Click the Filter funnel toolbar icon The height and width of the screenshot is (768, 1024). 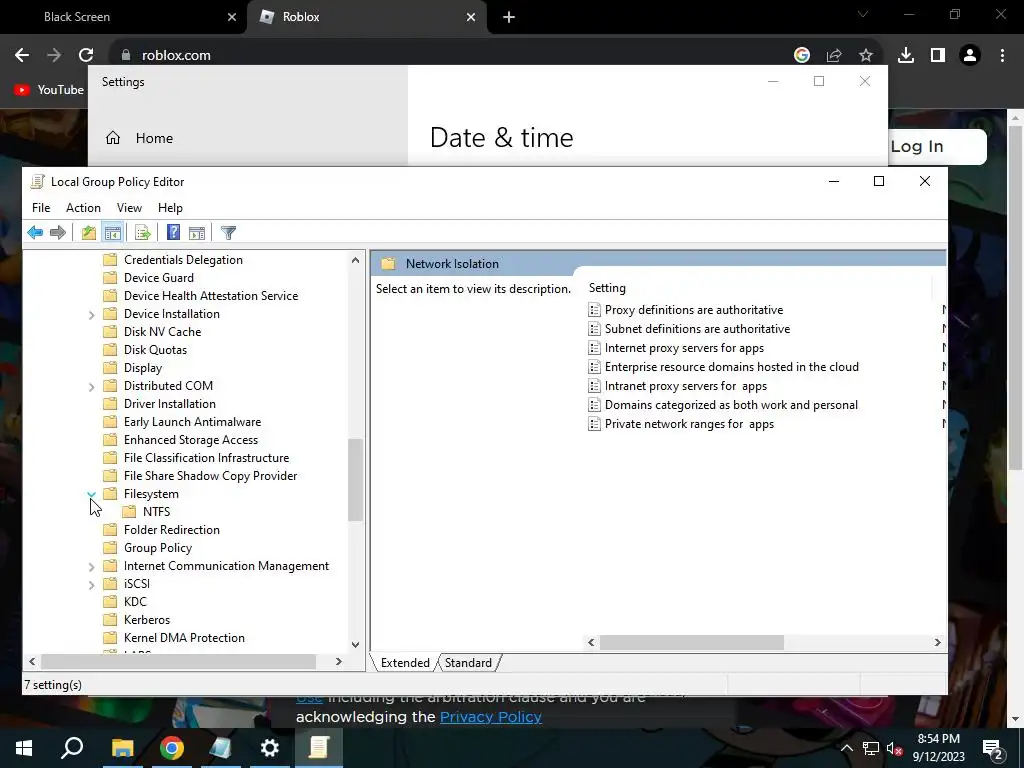click(x=228, y=232)
